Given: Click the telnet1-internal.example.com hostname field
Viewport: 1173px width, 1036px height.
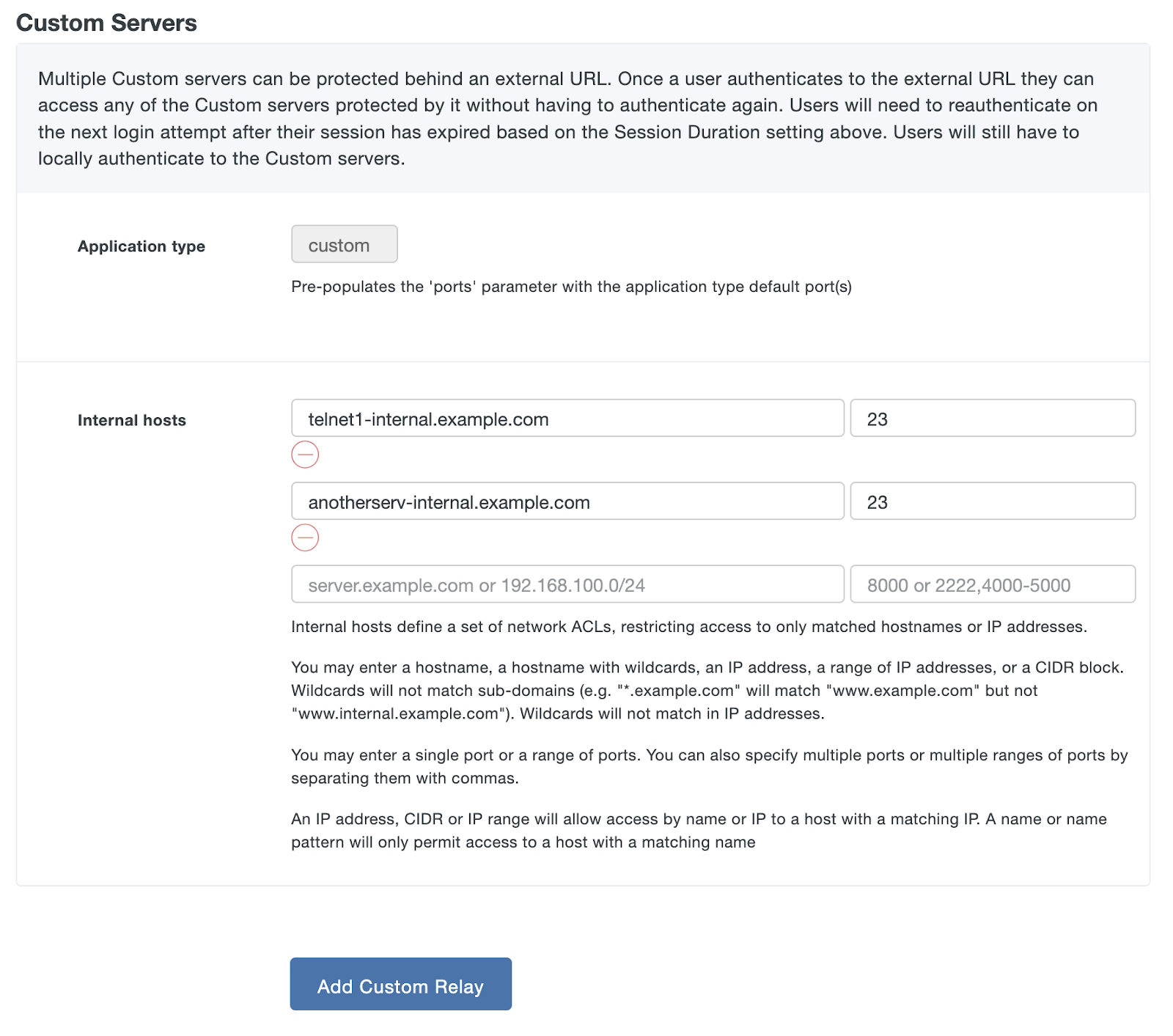Looking at the screenshot, I should point(567,419).
